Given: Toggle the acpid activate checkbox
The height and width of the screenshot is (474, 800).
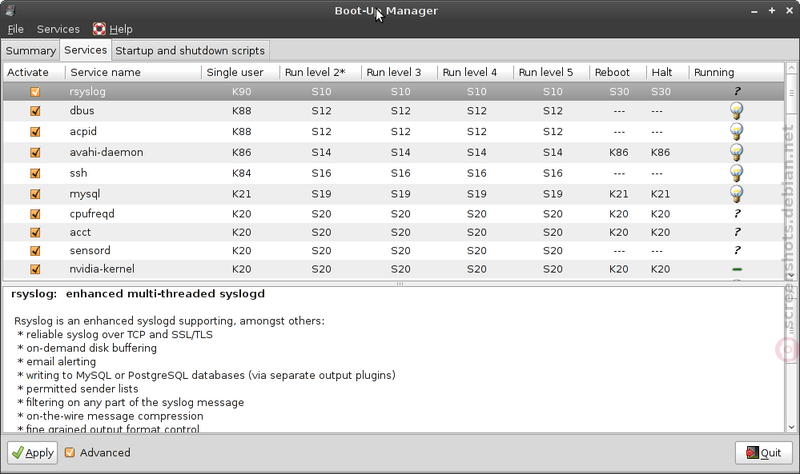Looking at the screenshot, I should (x=35, y=132).
